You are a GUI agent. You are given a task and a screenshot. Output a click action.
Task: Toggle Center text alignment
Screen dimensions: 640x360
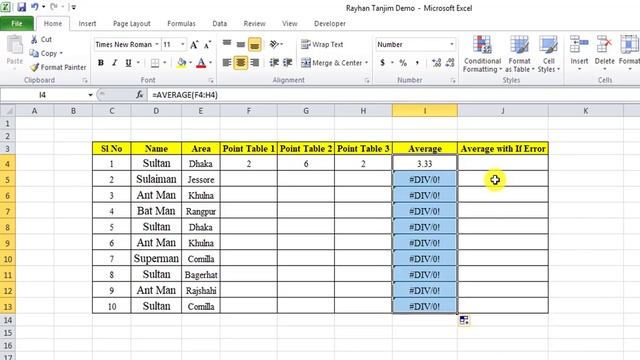pyautogui.click(x=241, y=63)
